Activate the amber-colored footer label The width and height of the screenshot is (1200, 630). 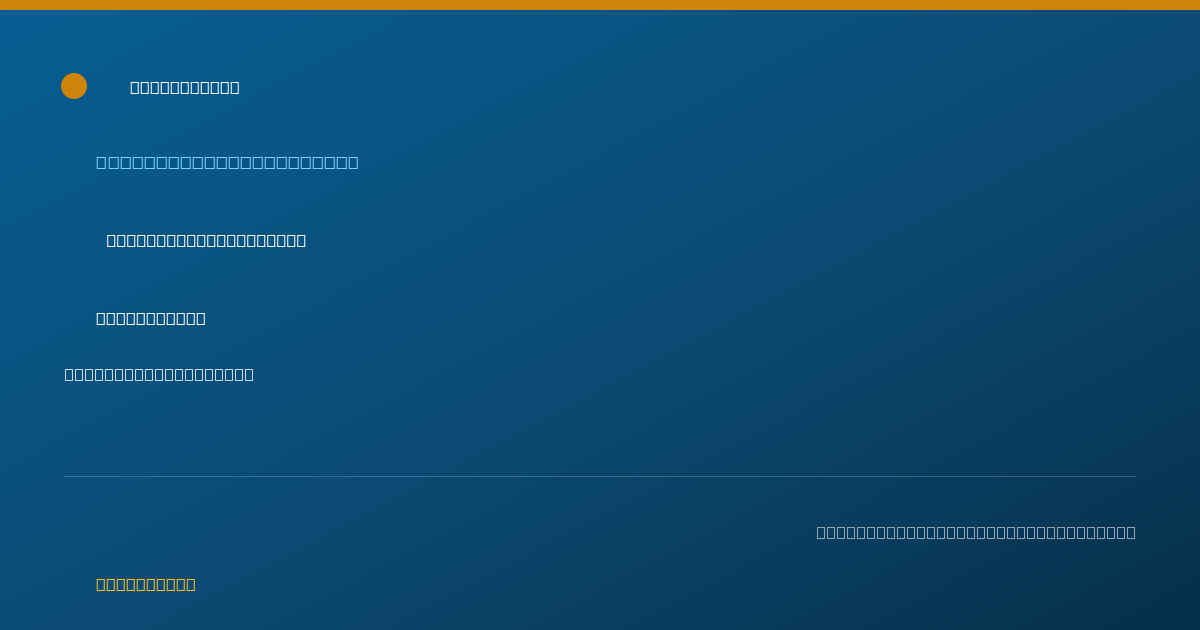click(x=146, y=584)
